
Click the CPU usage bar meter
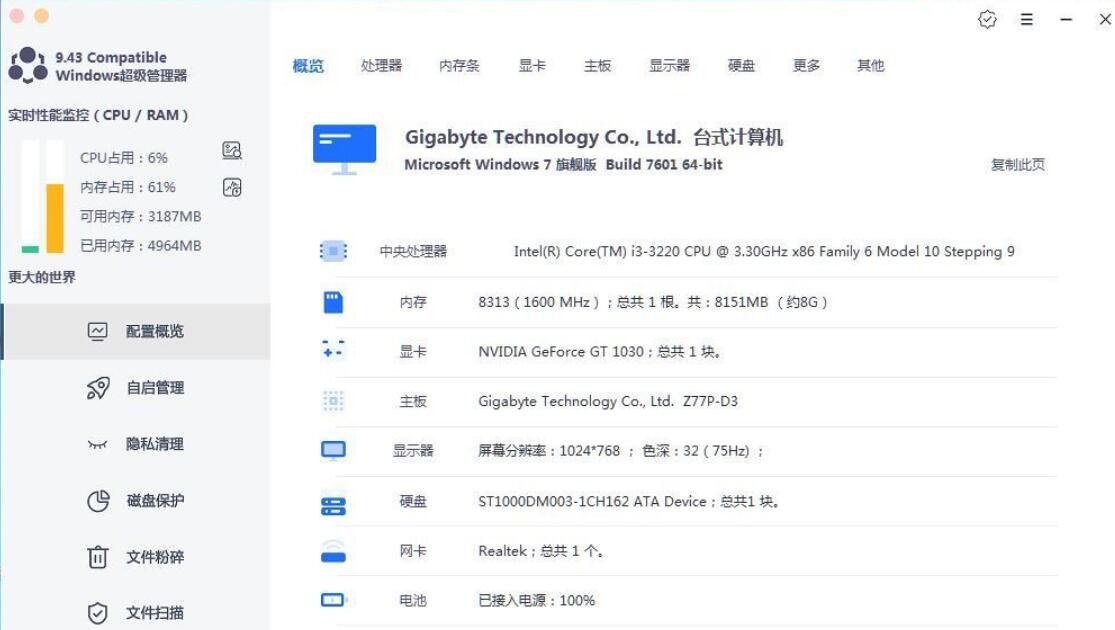[x=30, y=196]
